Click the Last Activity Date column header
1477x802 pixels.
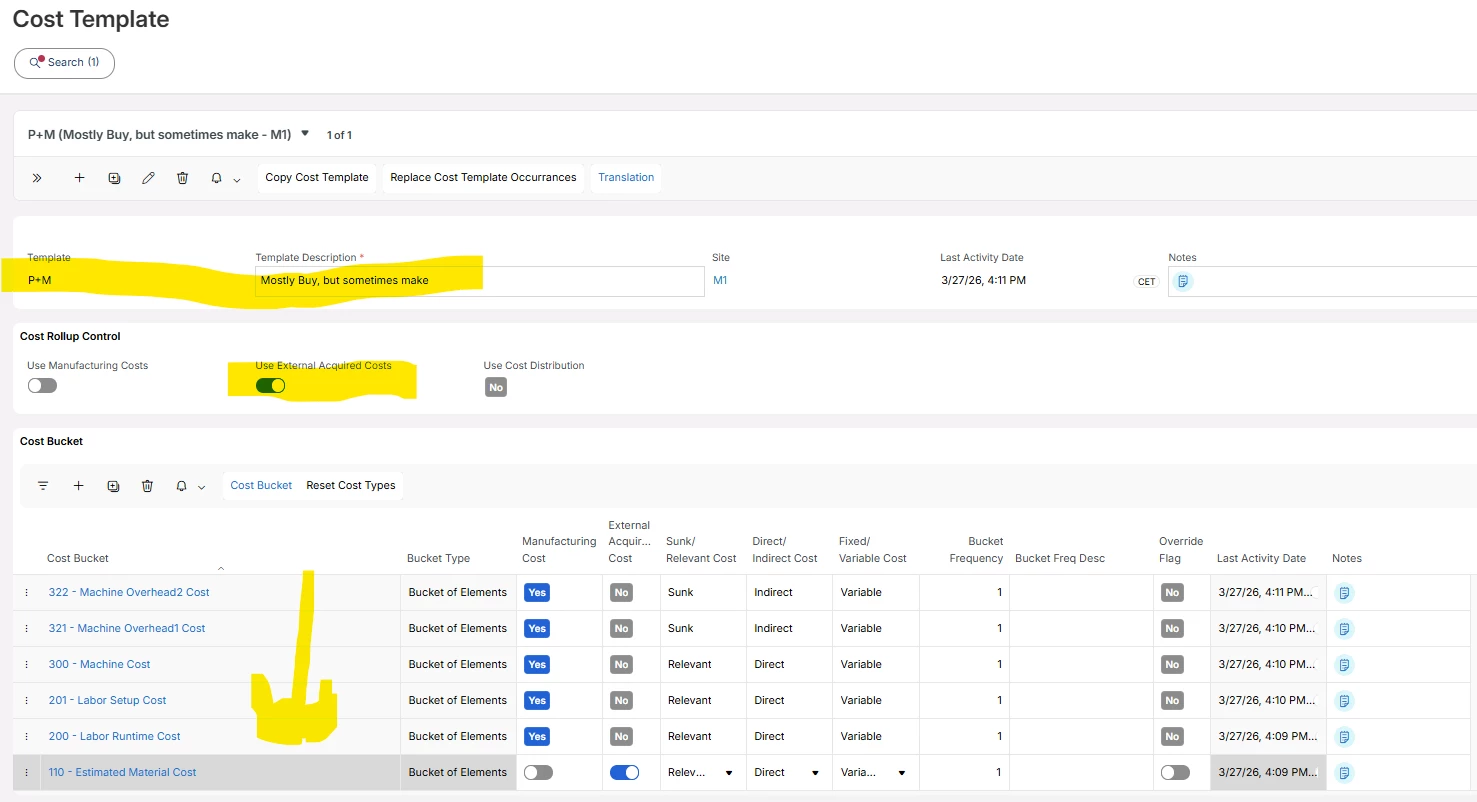[1261, 559]
